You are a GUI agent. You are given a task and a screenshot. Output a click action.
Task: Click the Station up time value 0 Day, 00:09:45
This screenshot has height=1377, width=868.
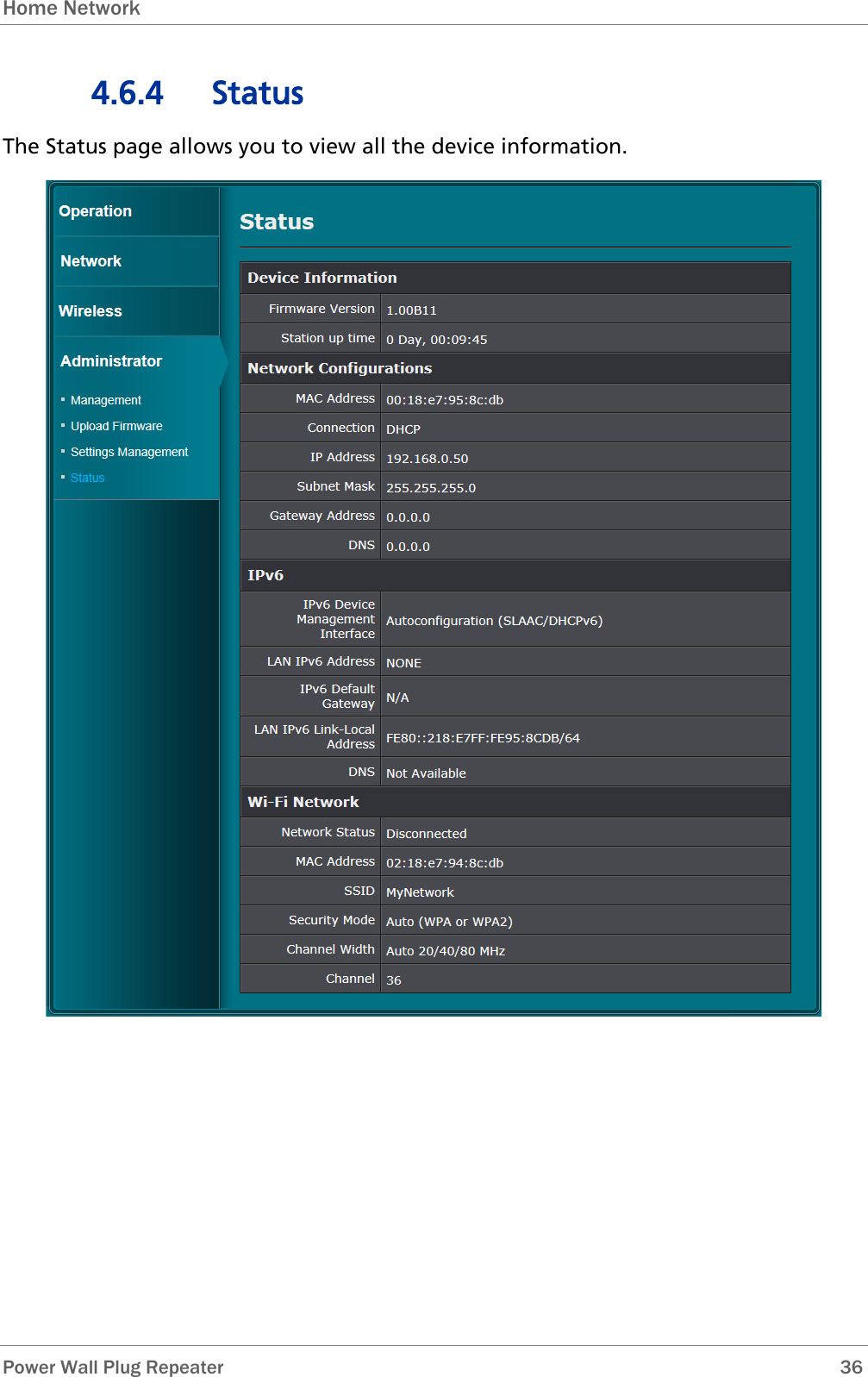pos(436,340)
